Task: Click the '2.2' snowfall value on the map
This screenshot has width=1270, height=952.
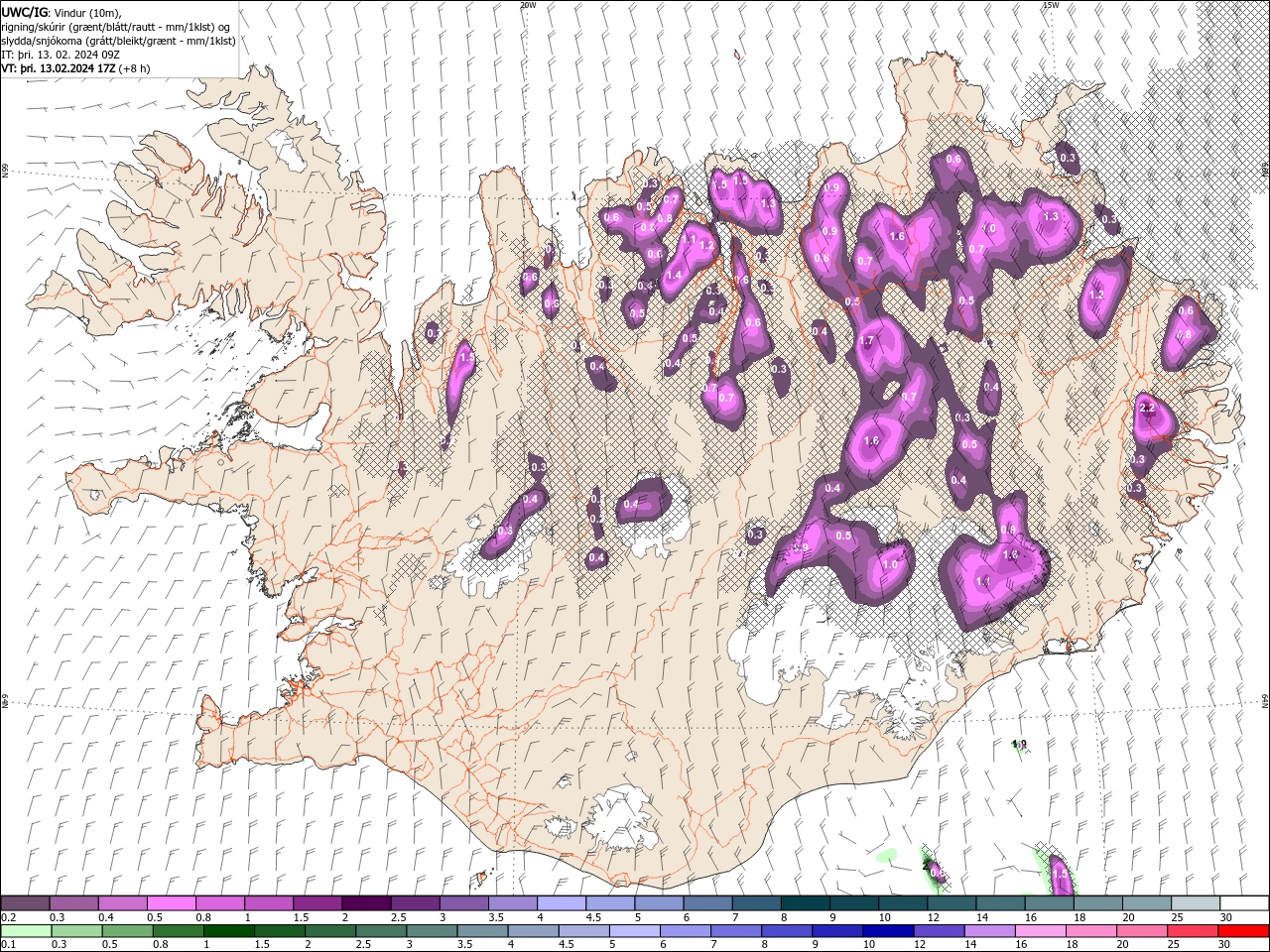Action: 1148,408
